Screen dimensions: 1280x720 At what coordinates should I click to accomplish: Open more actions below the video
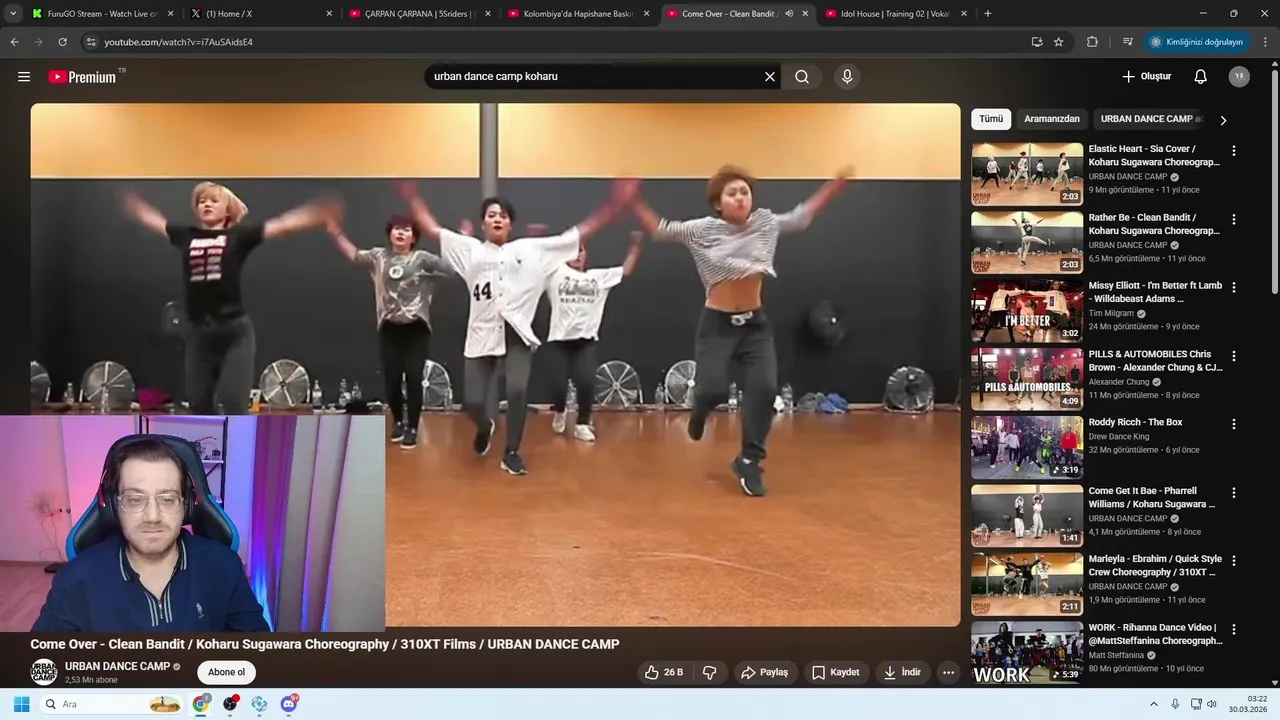tap(949, 673)
